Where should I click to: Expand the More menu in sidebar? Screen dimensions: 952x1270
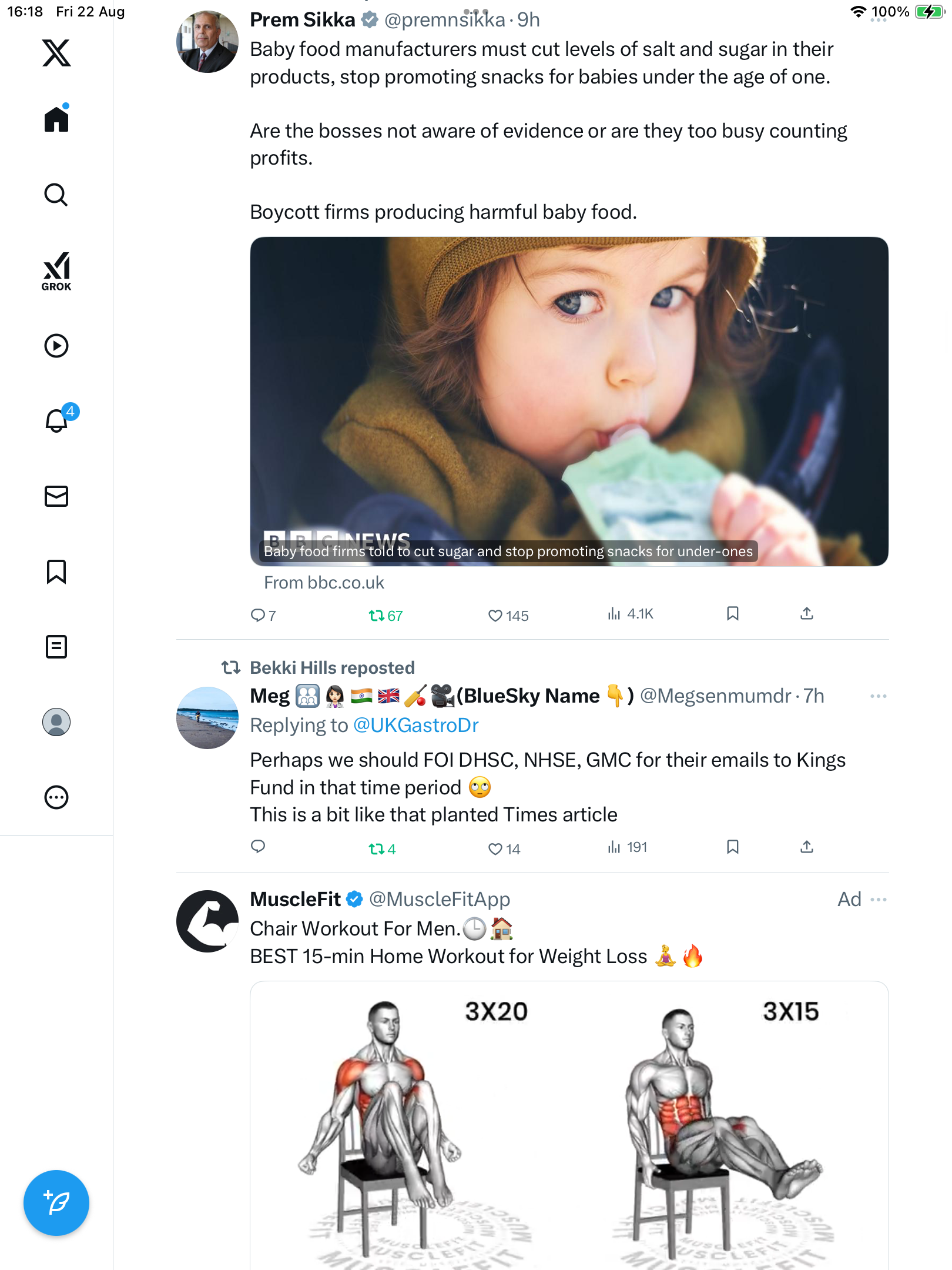(56, 797)
